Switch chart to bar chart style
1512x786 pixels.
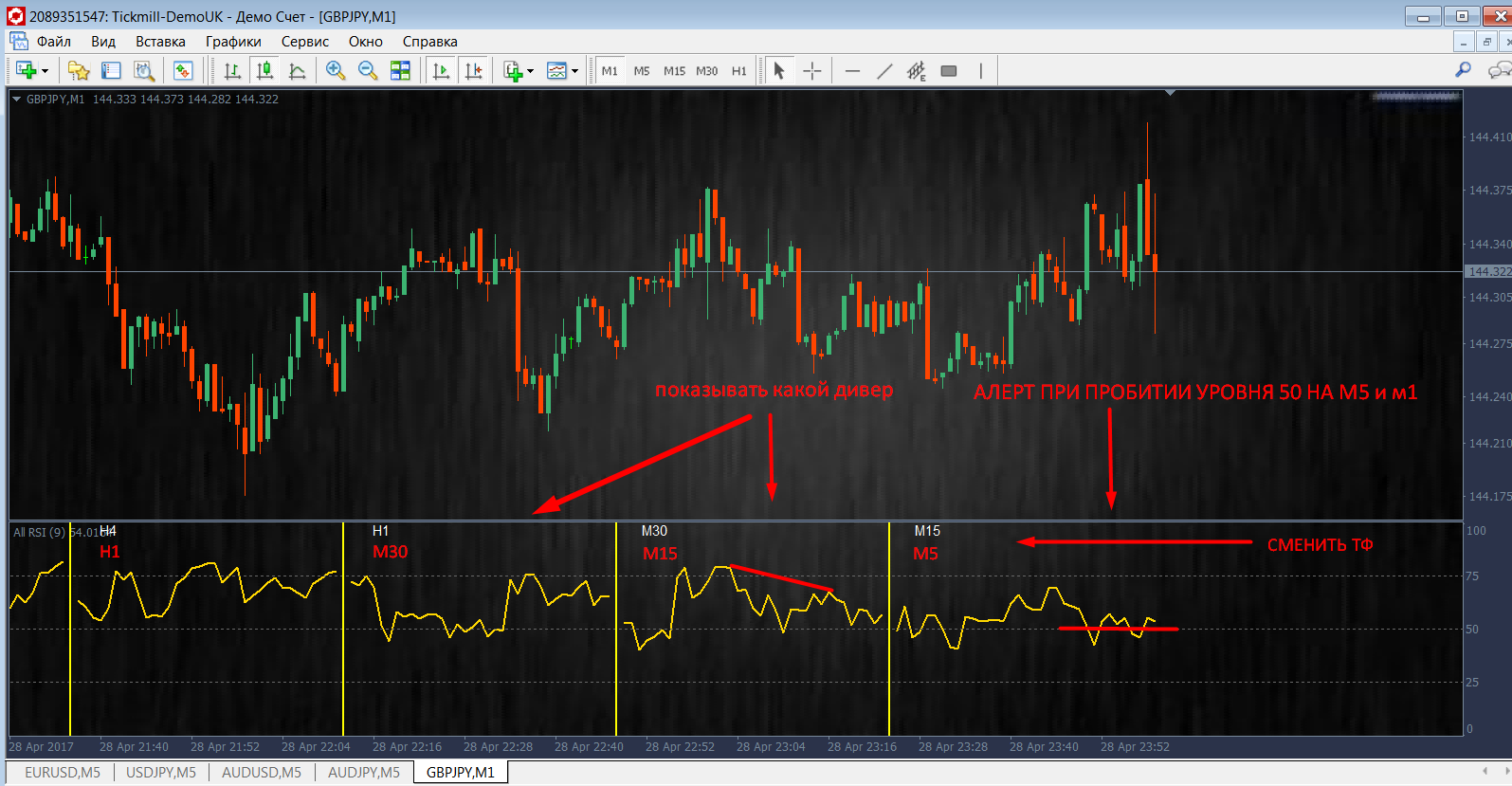click(232, 71)
